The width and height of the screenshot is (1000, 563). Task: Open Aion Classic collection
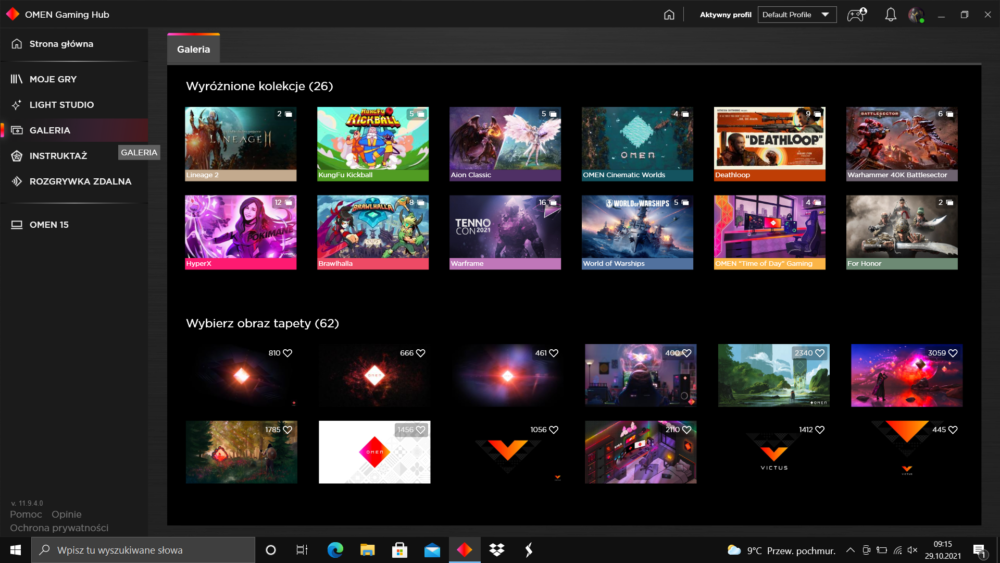click(505, 144)
